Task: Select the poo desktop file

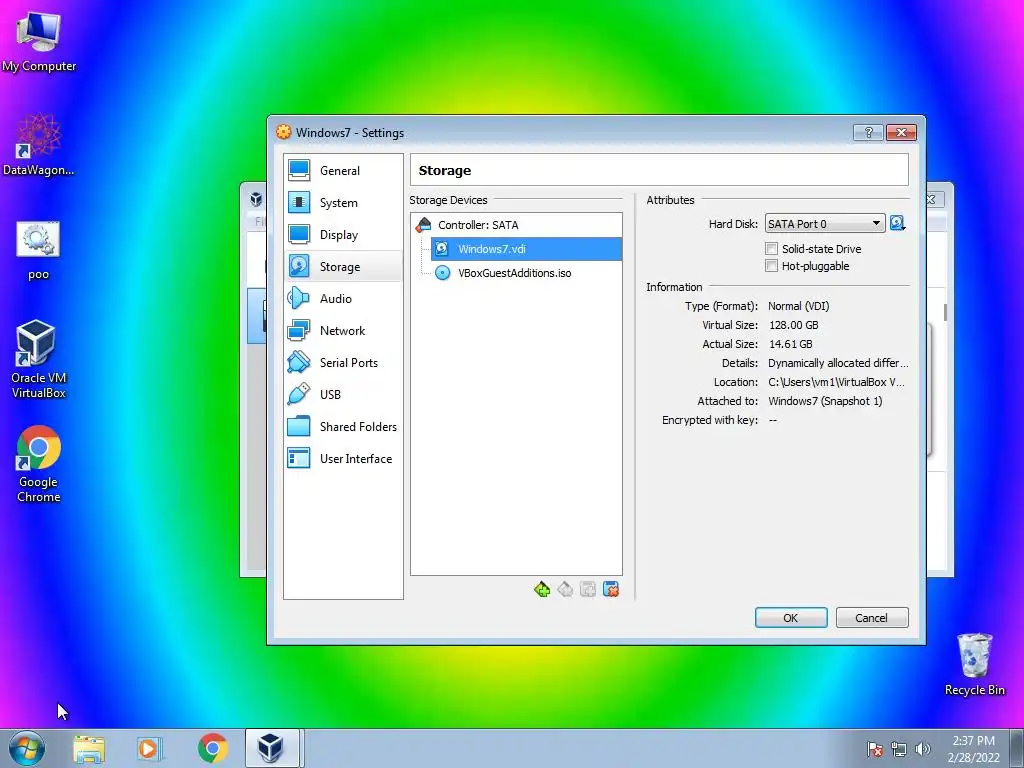Action: (x=39, y=251)
